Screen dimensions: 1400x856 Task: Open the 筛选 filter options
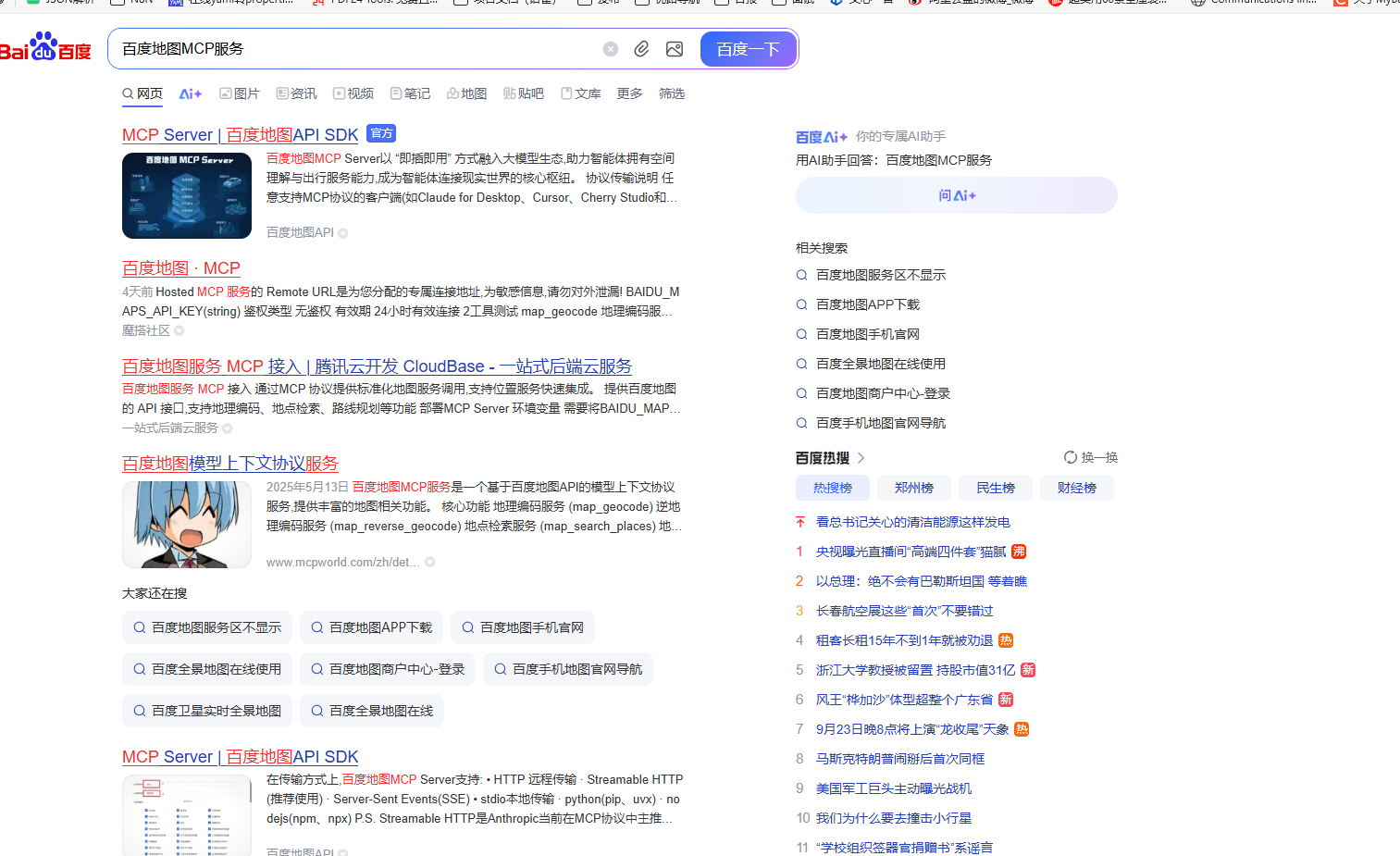point(672,93)
